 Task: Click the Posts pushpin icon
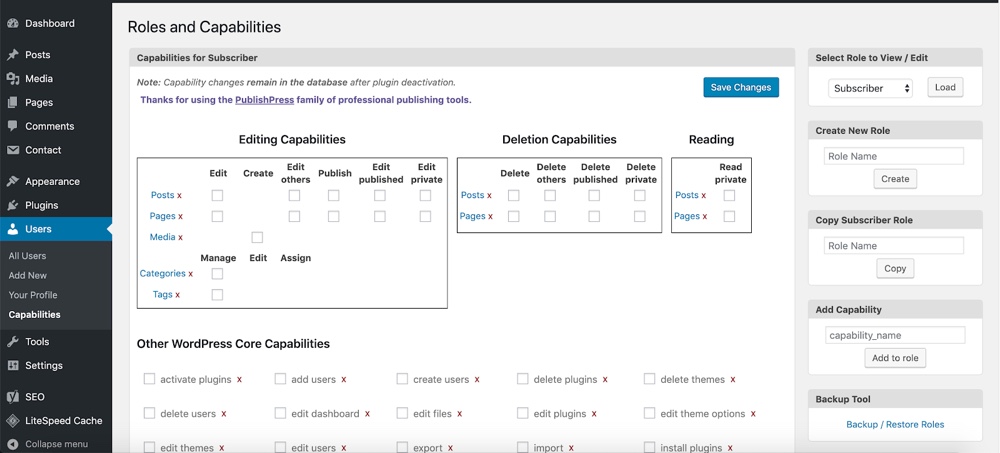pos(12,55)
